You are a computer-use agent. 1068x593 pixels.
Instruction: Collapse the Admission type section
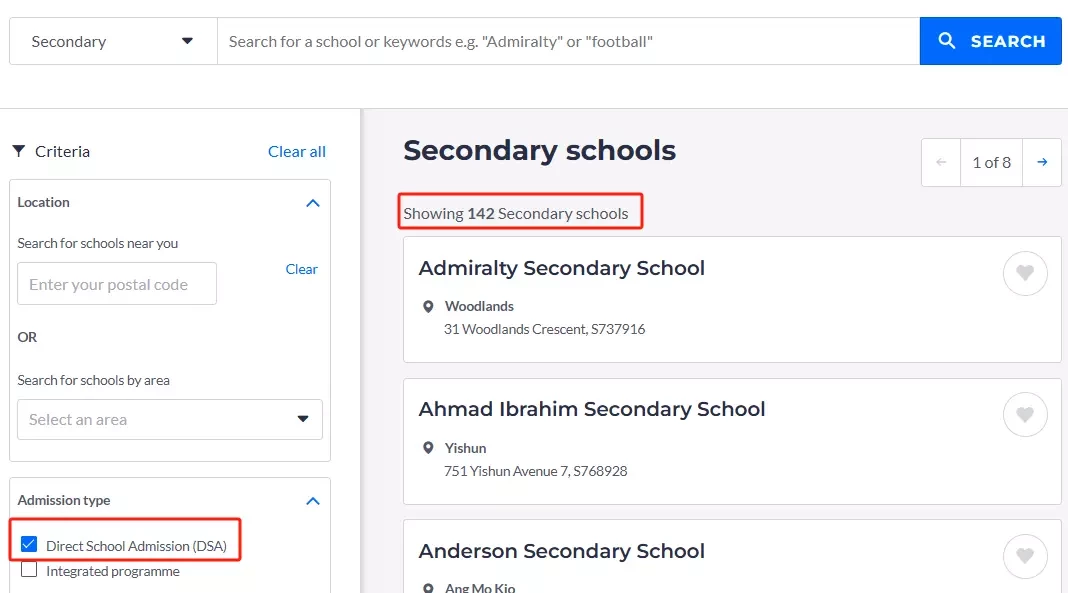[313, 500]
